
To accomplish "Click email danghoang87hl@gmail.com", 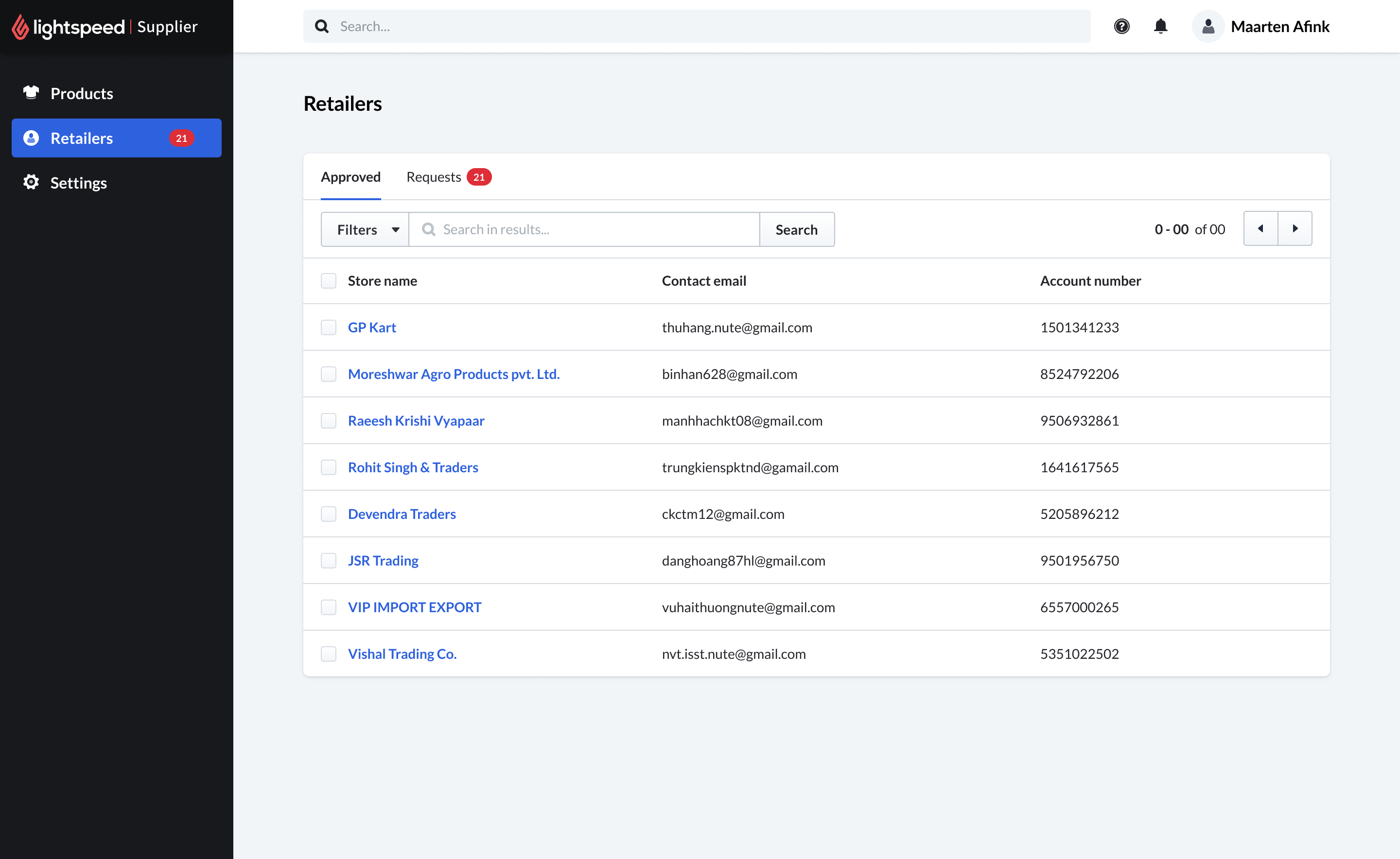I will coord(743,560).
